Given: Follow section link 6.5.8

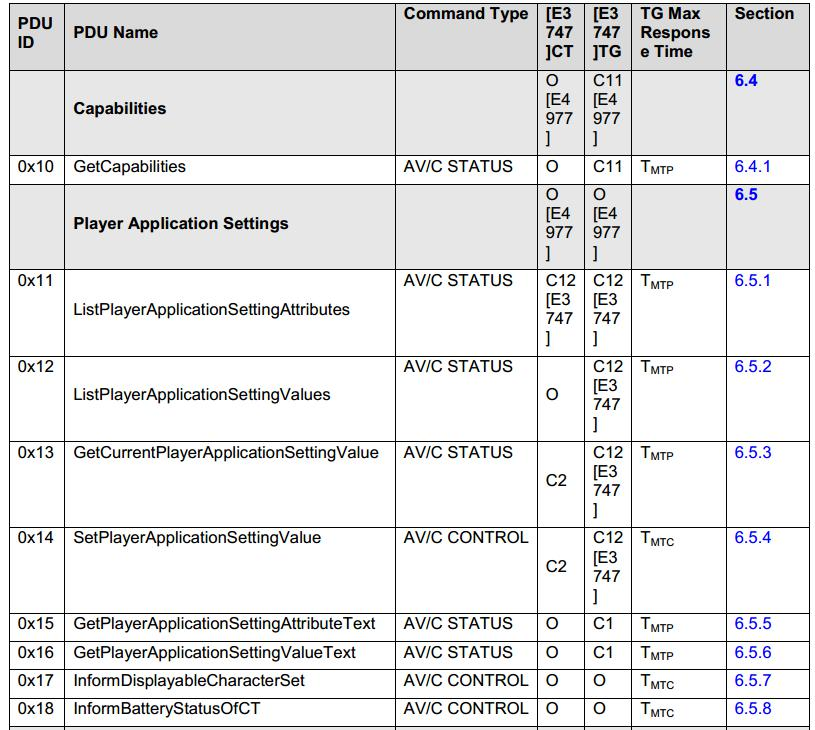Looking at the screenshot, I should 753,708.
